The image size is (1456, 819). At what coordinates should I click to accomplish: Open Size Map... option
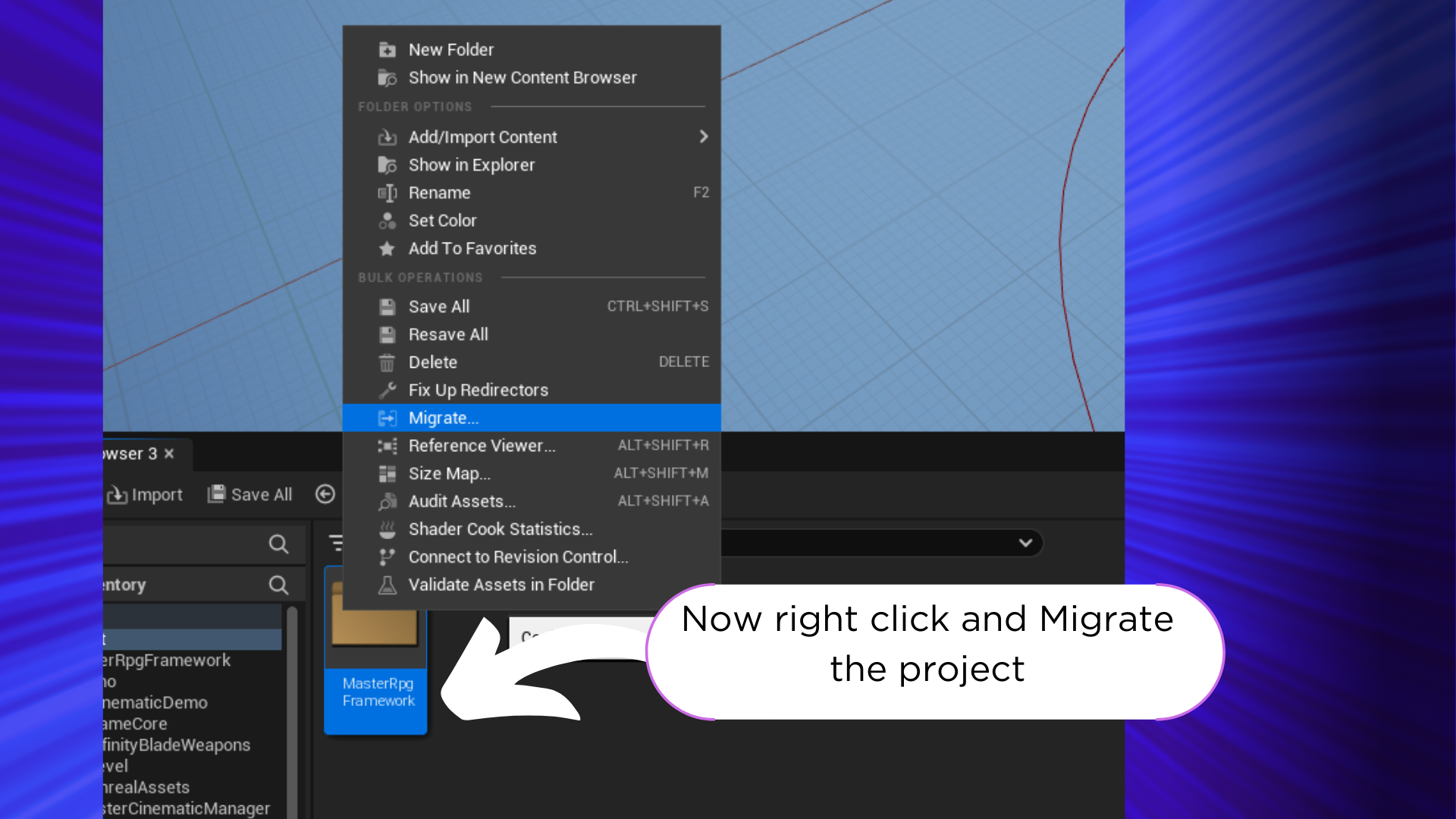[531, 473]
